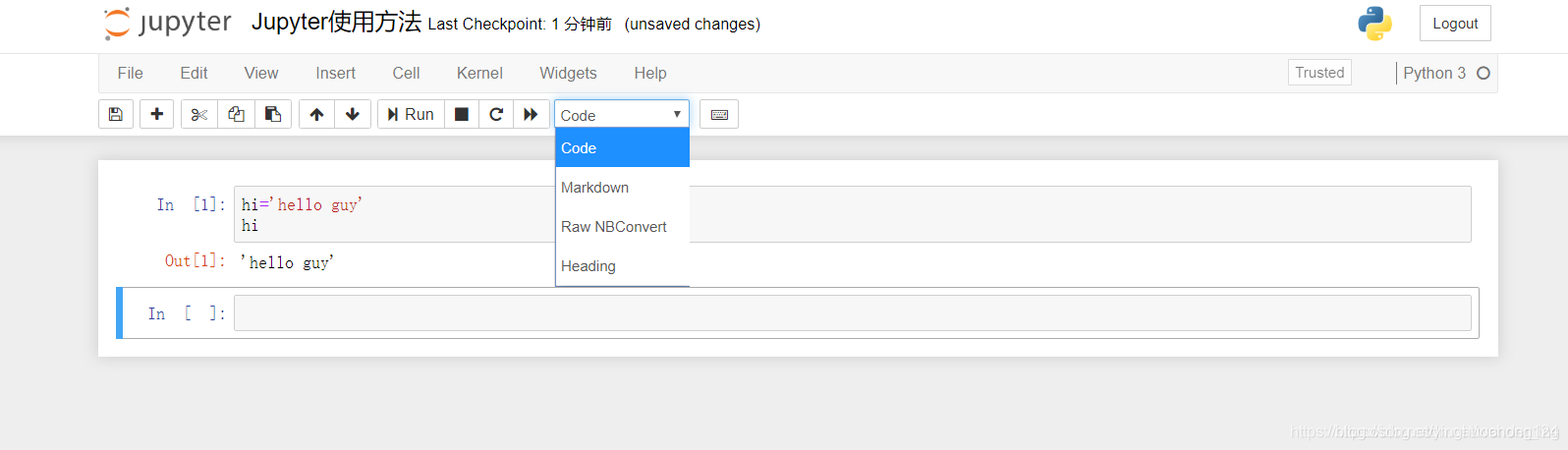The image size is (1568, 450).
Task: Click into the empty input cell
Action: point(852,313)
